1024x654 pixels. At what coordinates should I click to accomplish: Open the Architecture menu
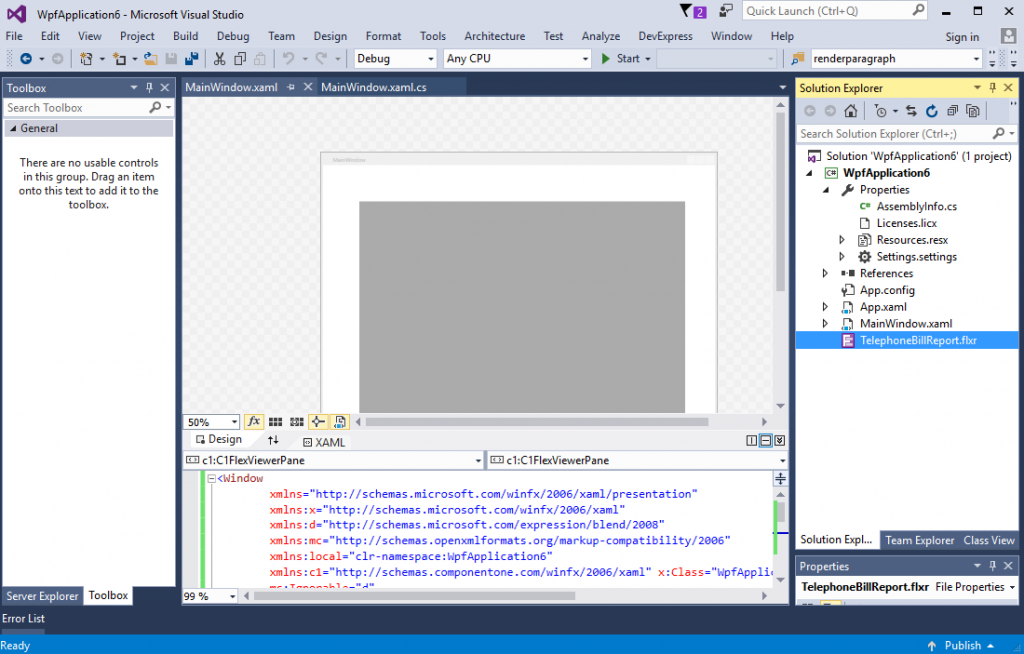(x=494, y=37)
